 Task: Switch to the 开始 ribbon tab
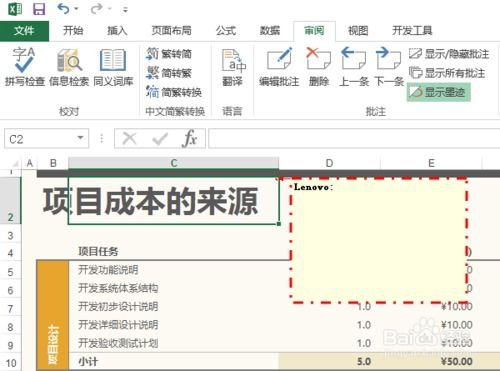(73, 31)
